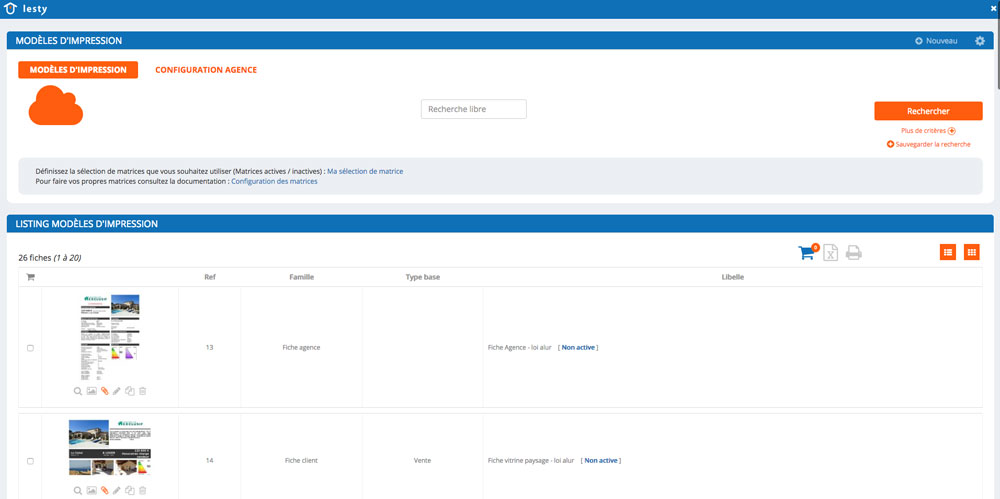Click the orange paperclip icon for ref 13

104,391
